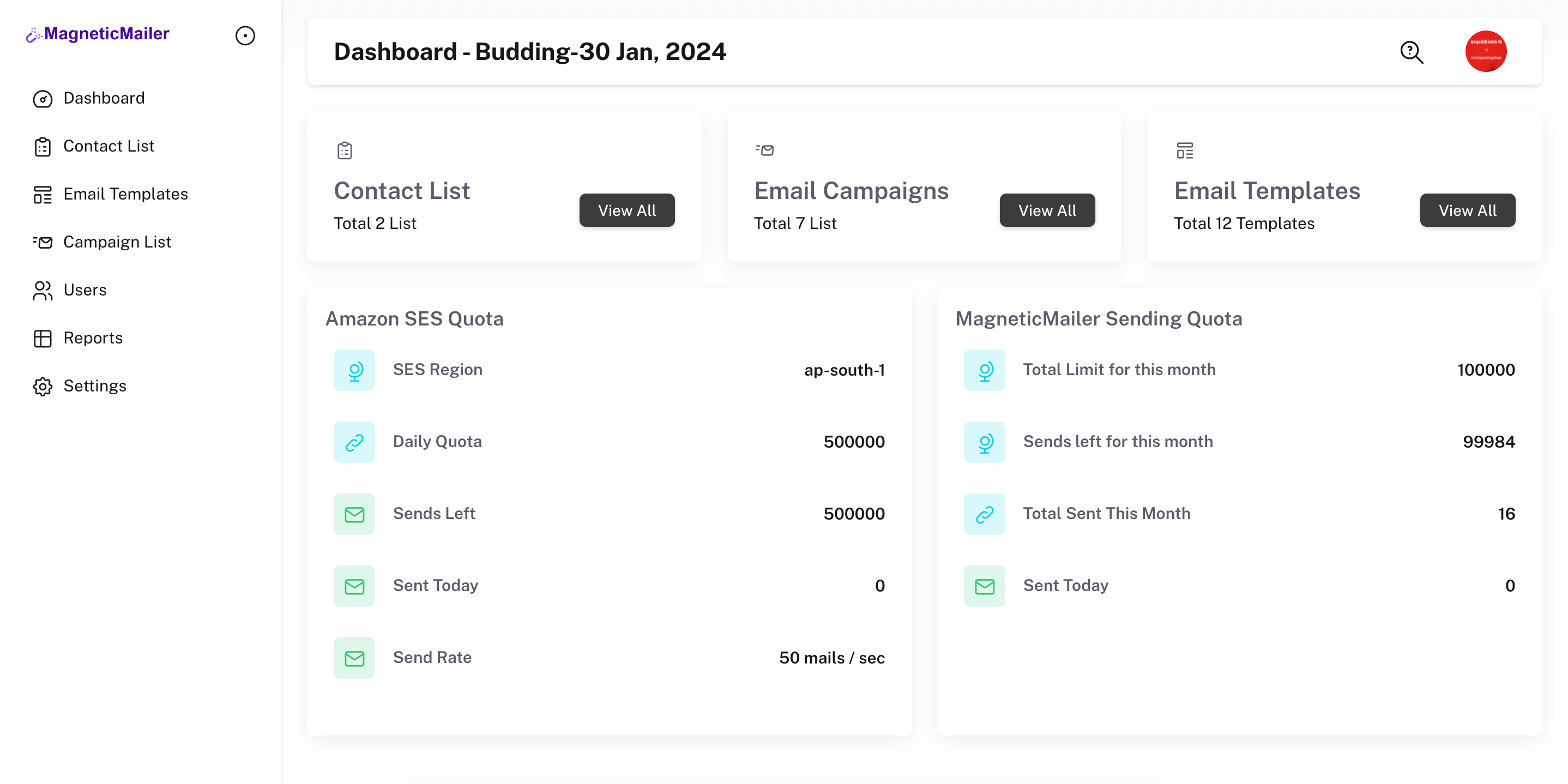Viewport: 1568px width, 784px height.
Task: Click the MagneticMailer logo
Action: point(98,34)
